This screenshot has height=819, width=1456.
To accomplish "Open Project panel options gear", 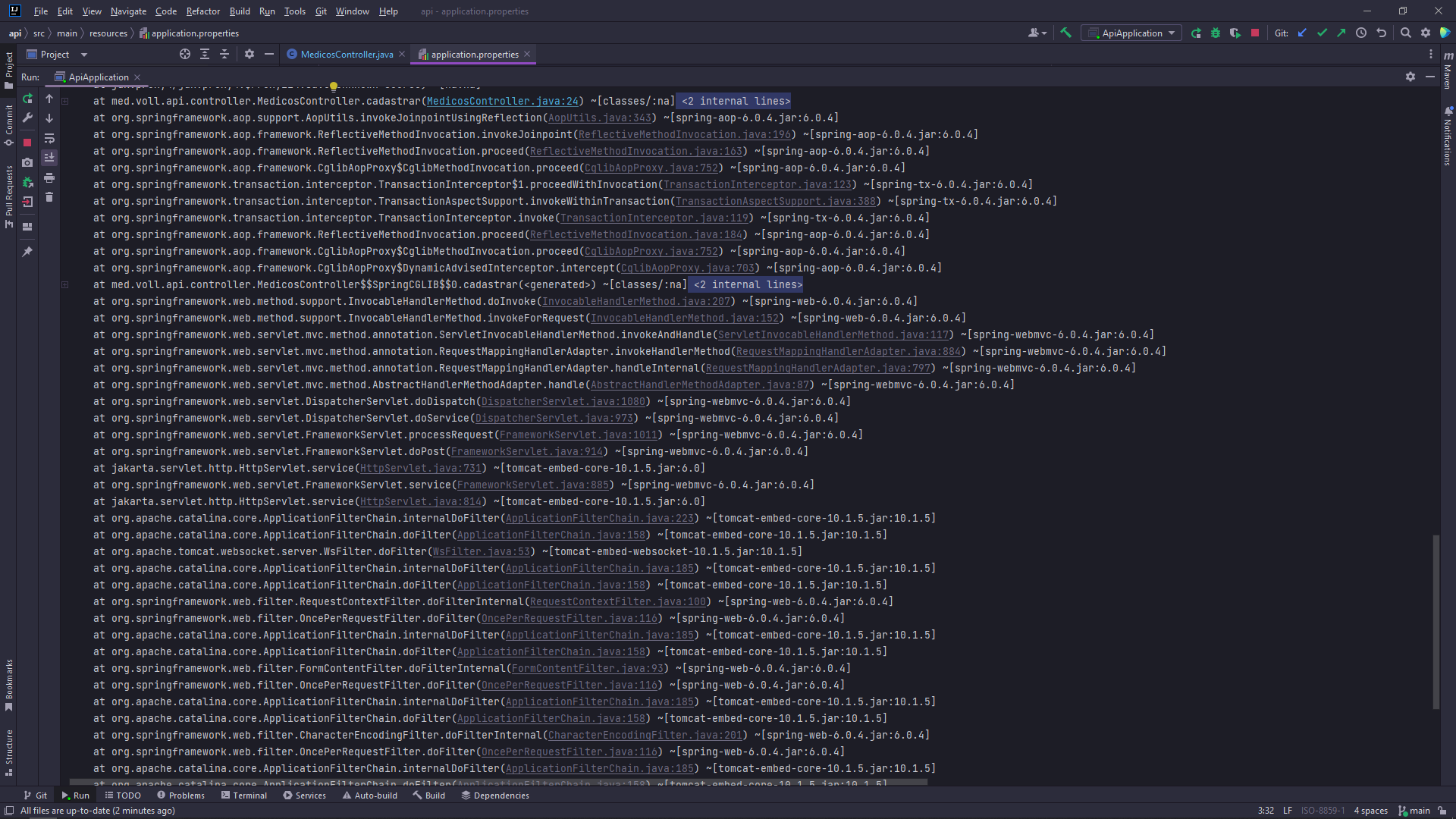I will pyautogui.click(x=249, y=54).
